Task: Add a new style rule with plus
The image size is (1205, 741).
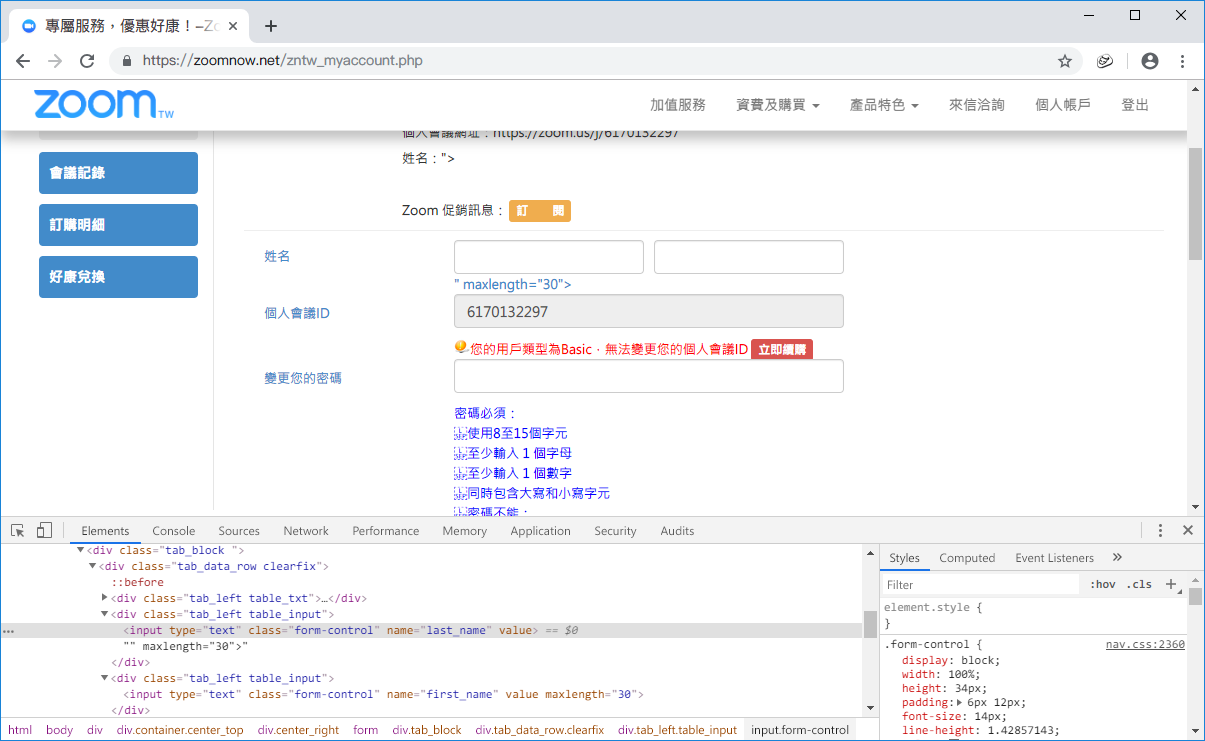Action: click(x=1171, y=584)
